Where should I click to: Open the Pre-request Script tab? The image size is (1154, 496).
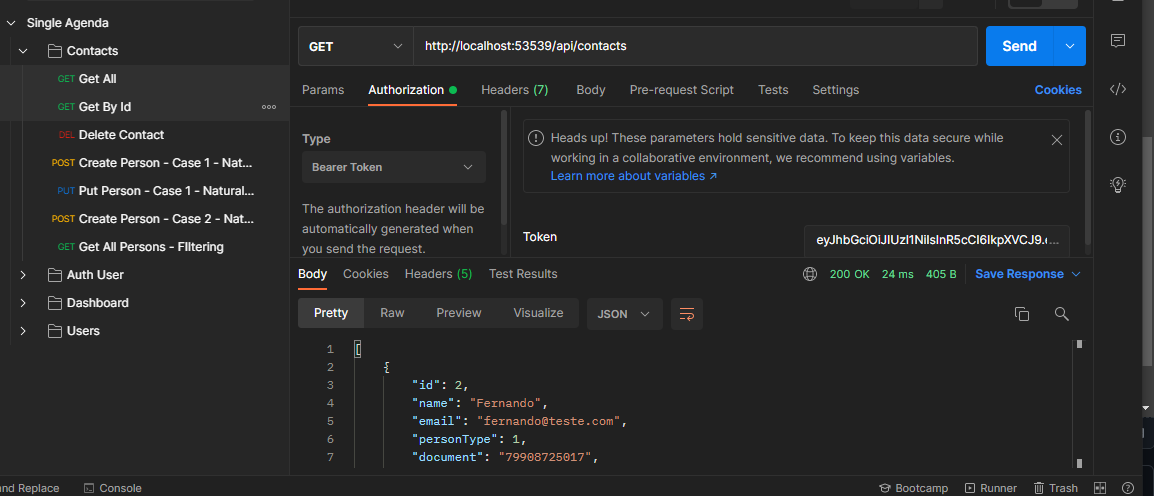(x=682, y=90)
